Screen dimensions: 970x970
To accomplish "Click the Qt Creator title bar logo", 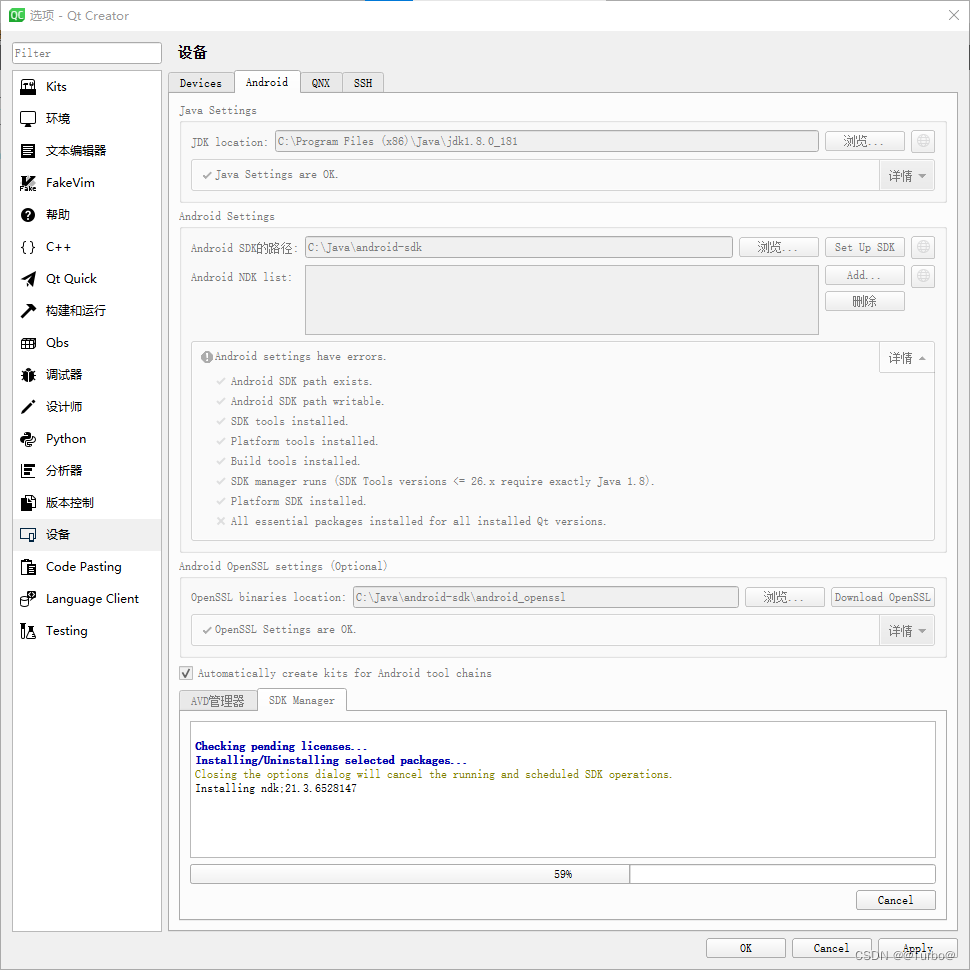I will coord(17,15).
